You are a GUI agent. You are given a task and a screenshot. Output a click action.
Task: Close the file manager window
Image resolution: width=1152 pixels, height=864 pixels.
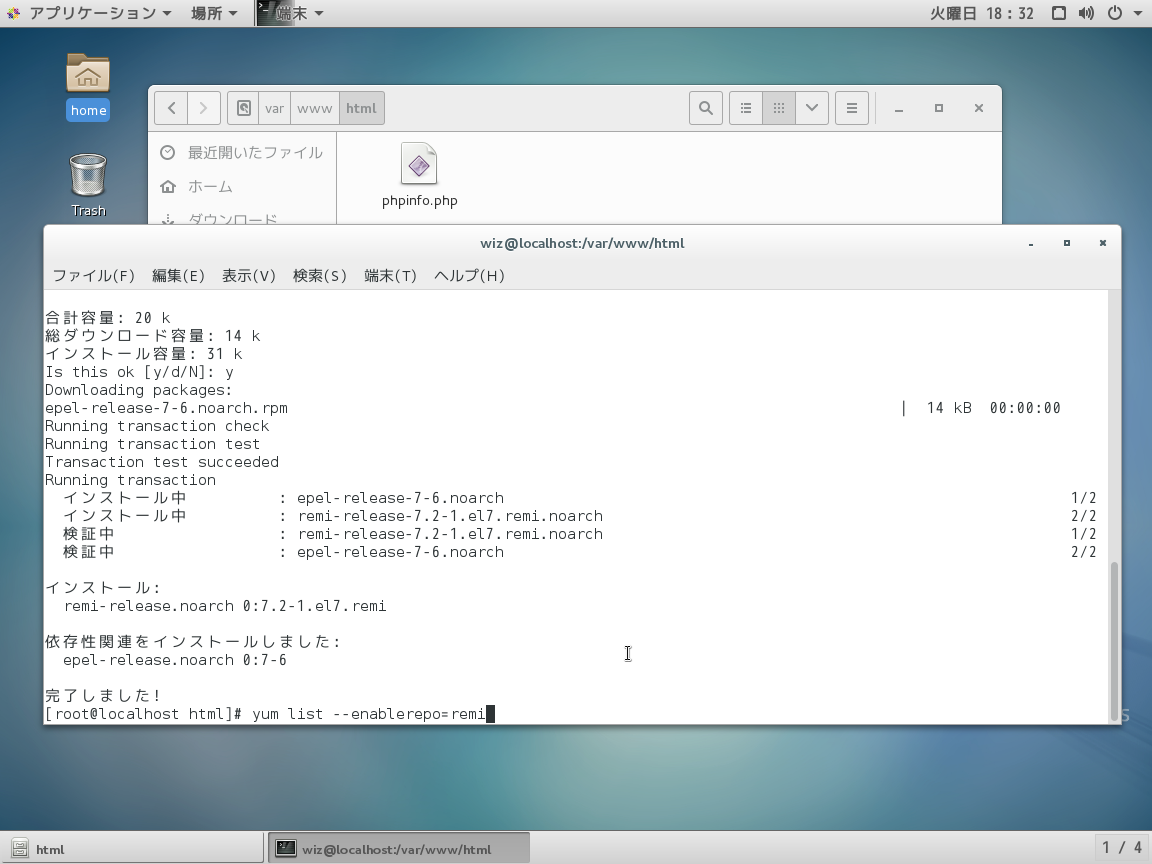click(979, 108)
